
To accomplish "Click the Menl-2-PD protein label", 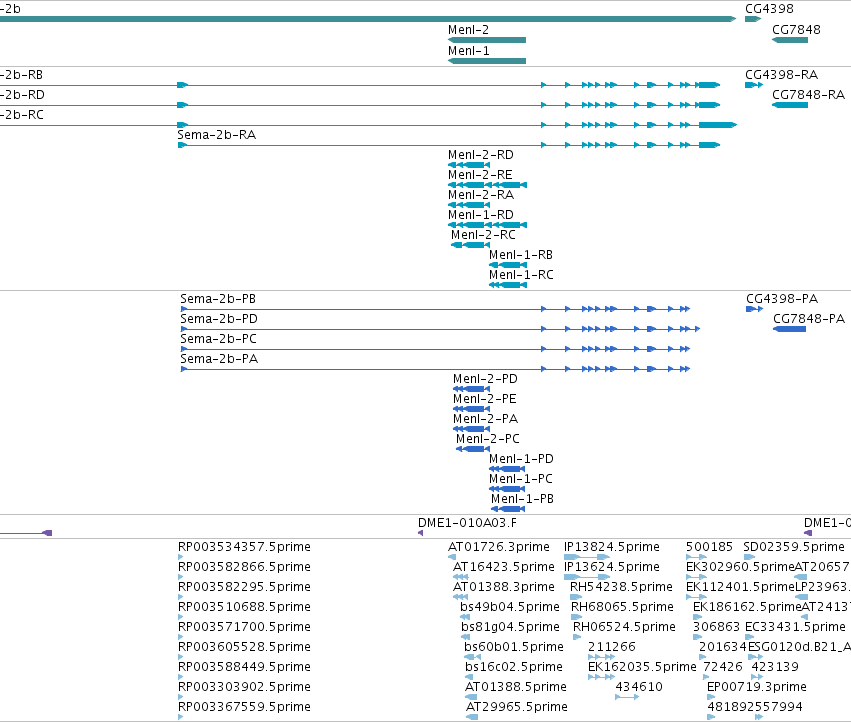I will pos(485,379).
